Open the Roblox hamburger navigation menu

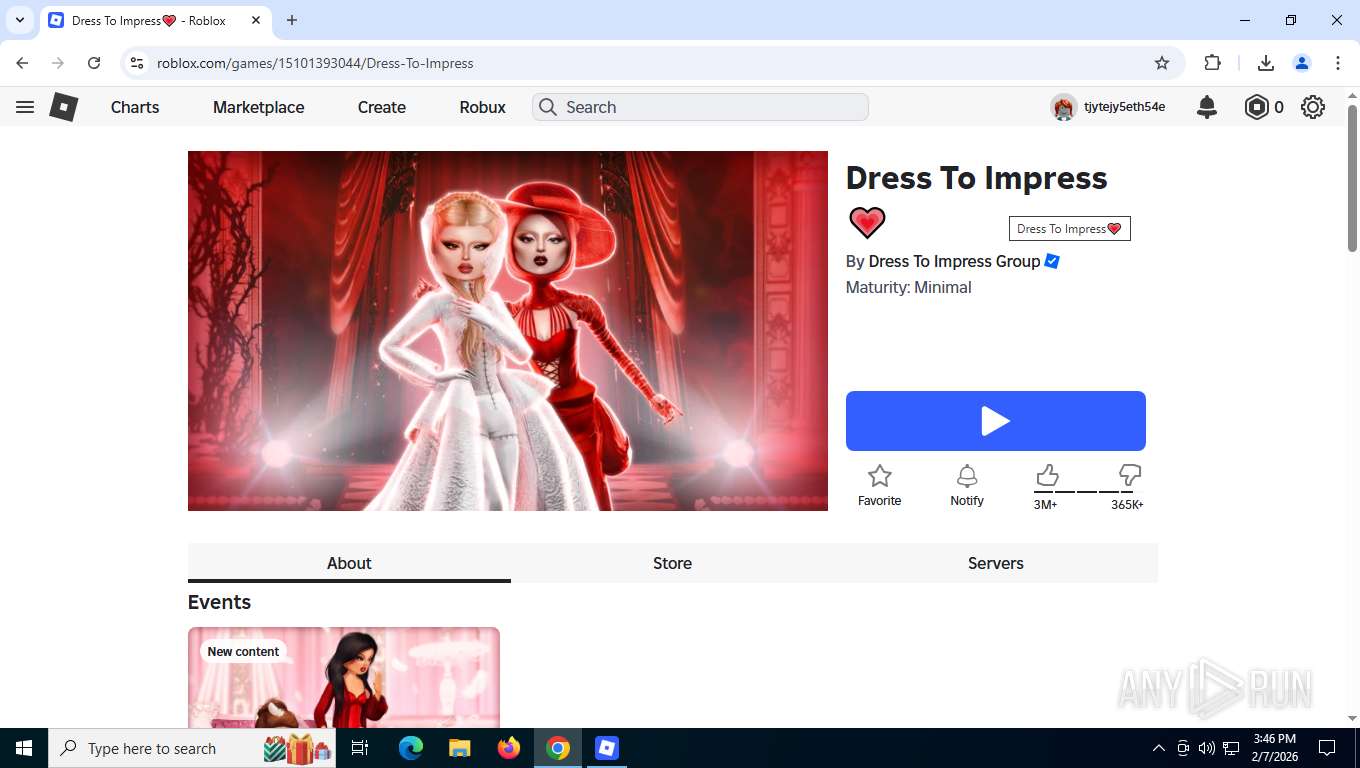(25, 107)
